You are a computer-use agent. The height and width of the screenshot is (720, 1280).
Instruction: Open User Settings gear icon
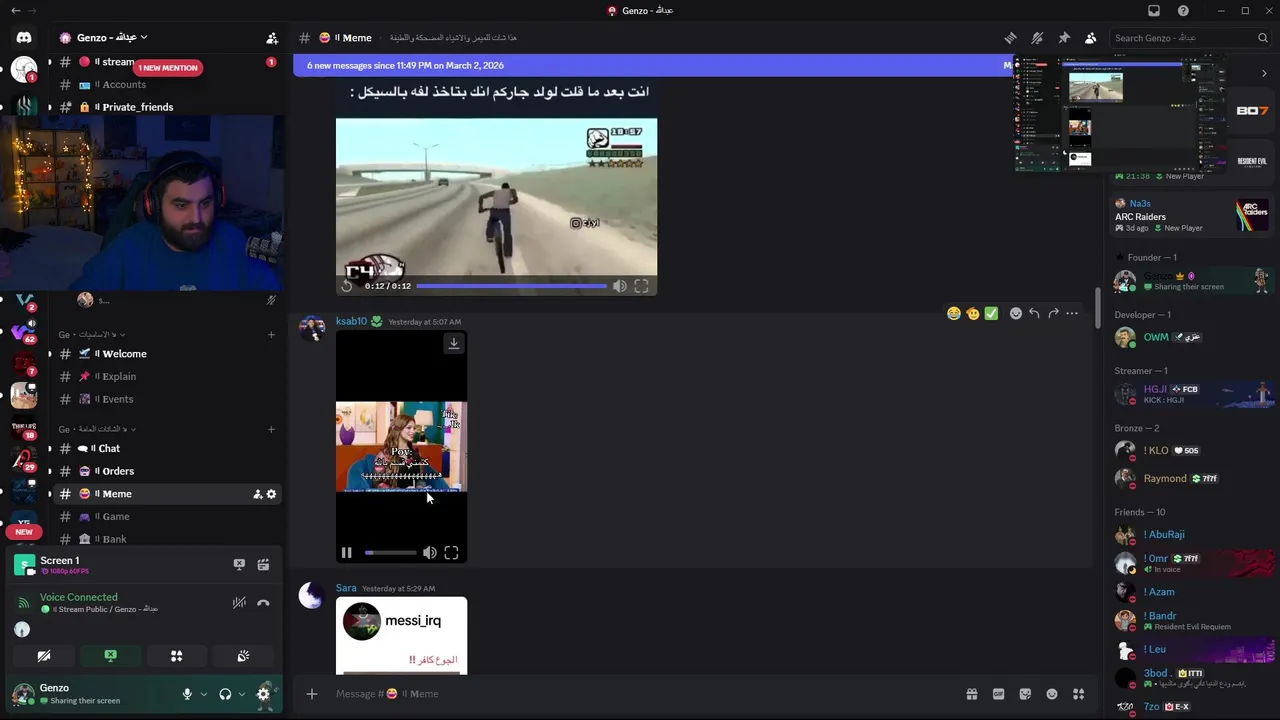tap(264, 693)
